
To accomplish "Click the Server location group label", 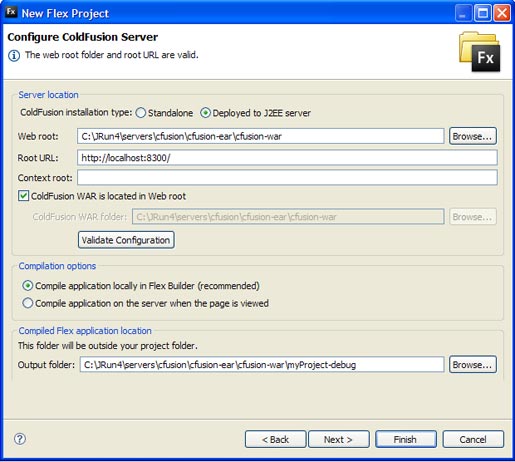I will pos(48,95).
